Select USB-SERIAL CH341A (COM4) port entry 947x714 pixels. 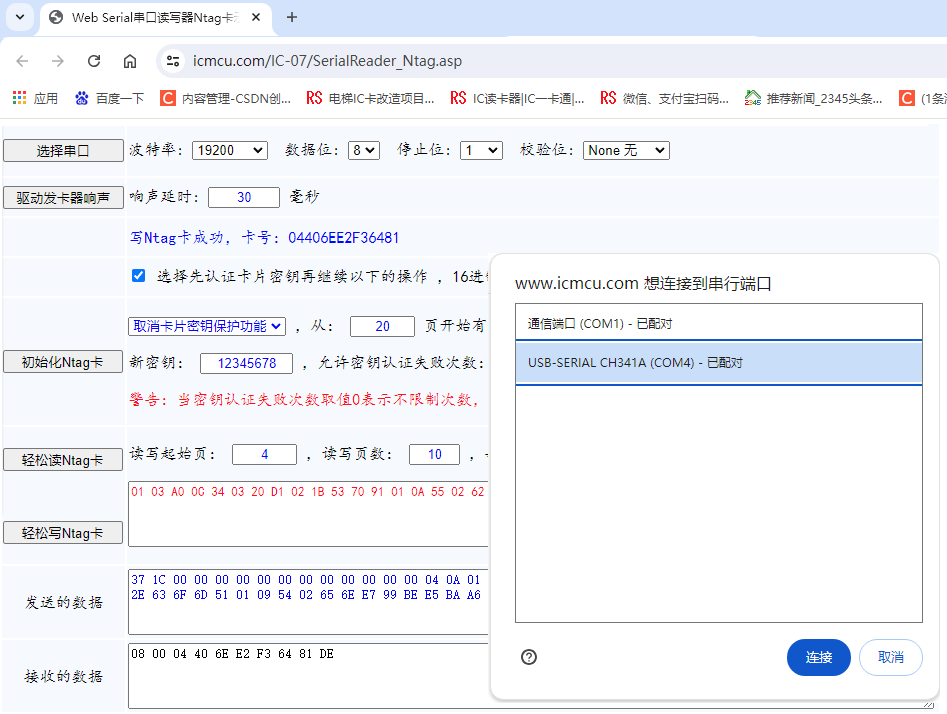tap(718, 363)
